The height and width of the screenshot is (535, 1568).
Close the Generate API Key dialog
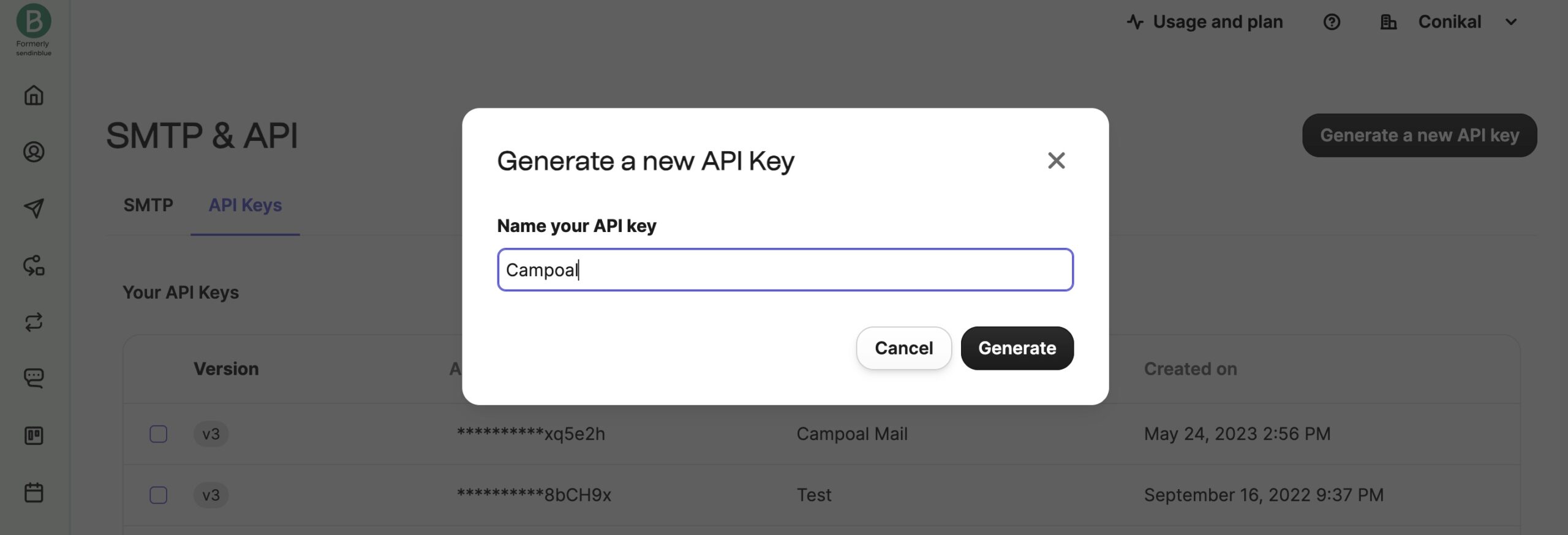click(1056, 160)
